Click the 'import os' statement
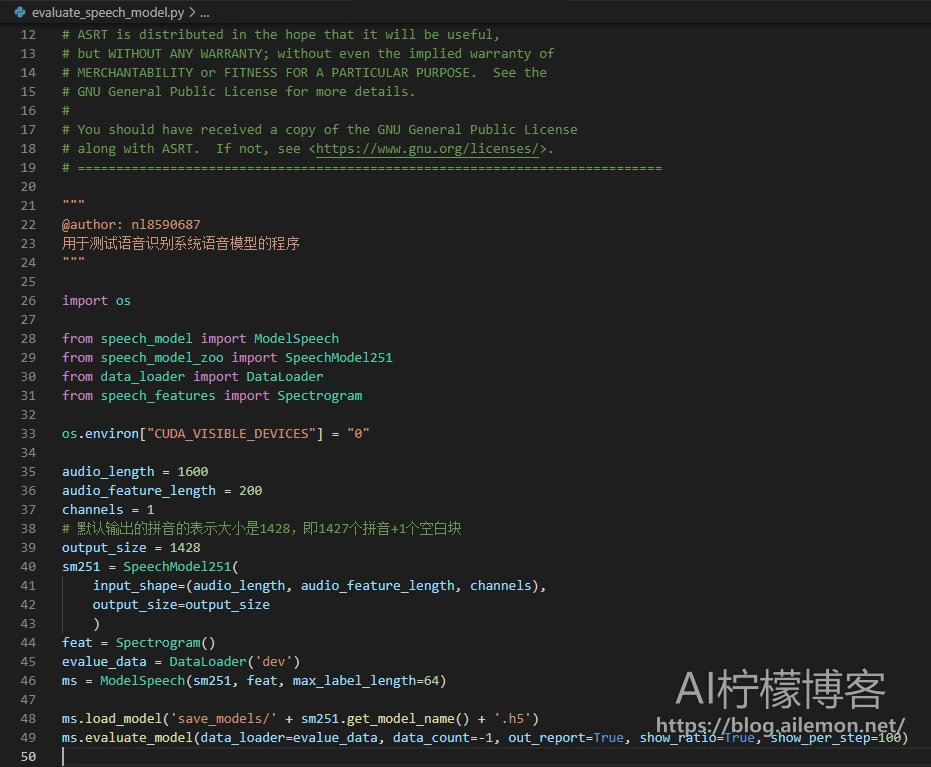The width and height of the screenshot is (931, 767). click(96, 300)
